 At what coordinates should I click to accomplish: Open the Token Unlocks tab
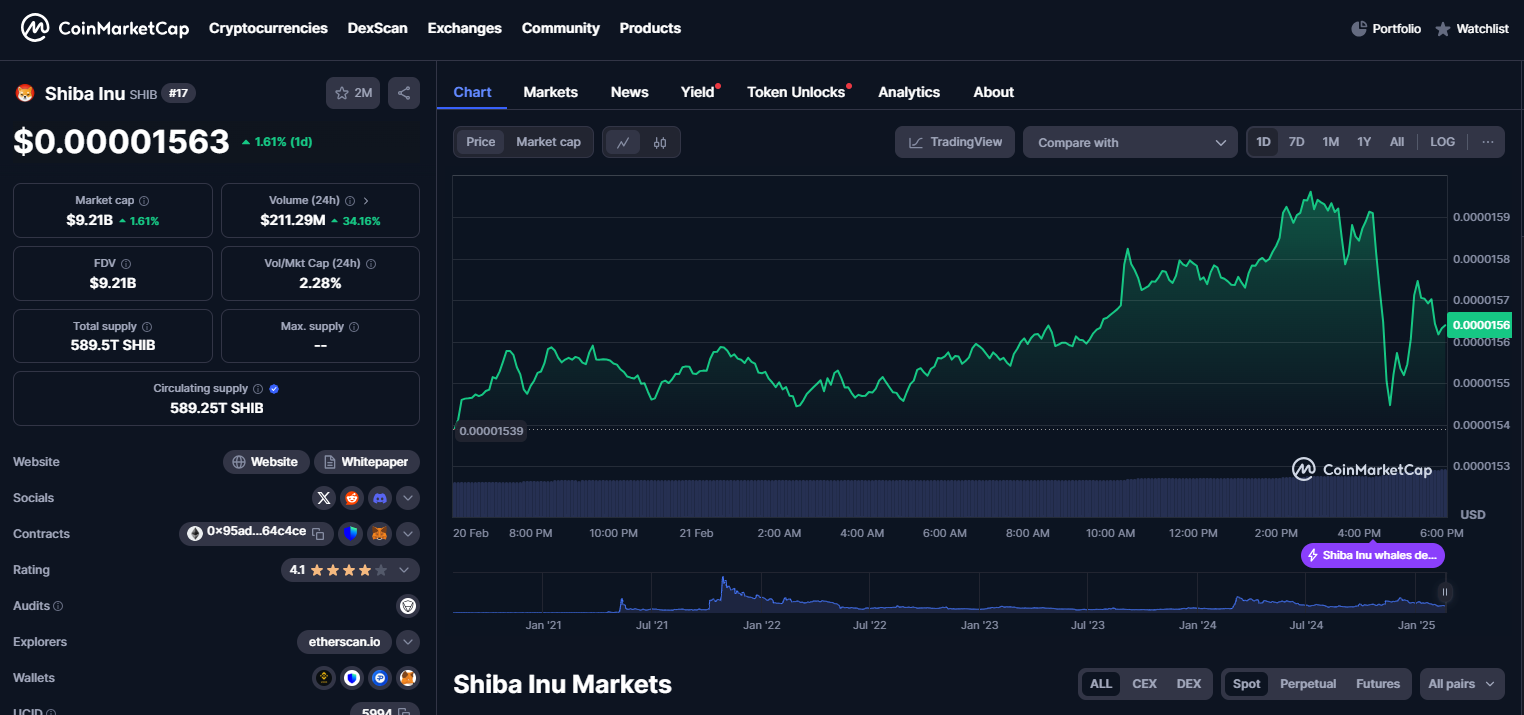(797, 92)
